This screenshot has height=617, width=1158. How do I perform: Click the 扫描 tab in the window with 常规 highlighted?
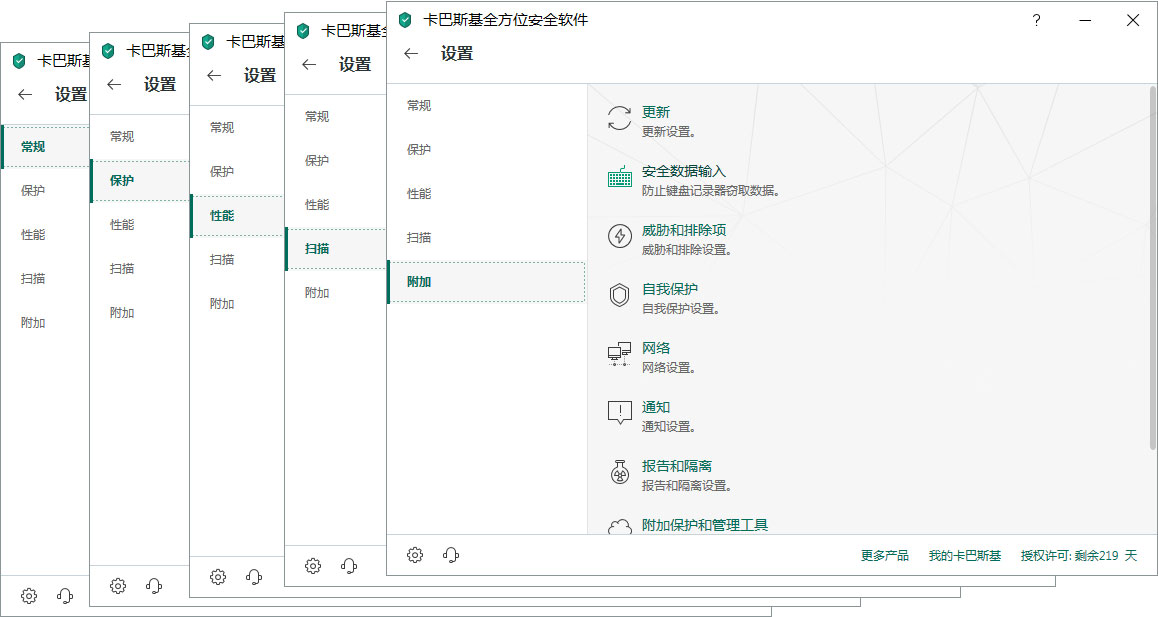click(x=32, y=279)
